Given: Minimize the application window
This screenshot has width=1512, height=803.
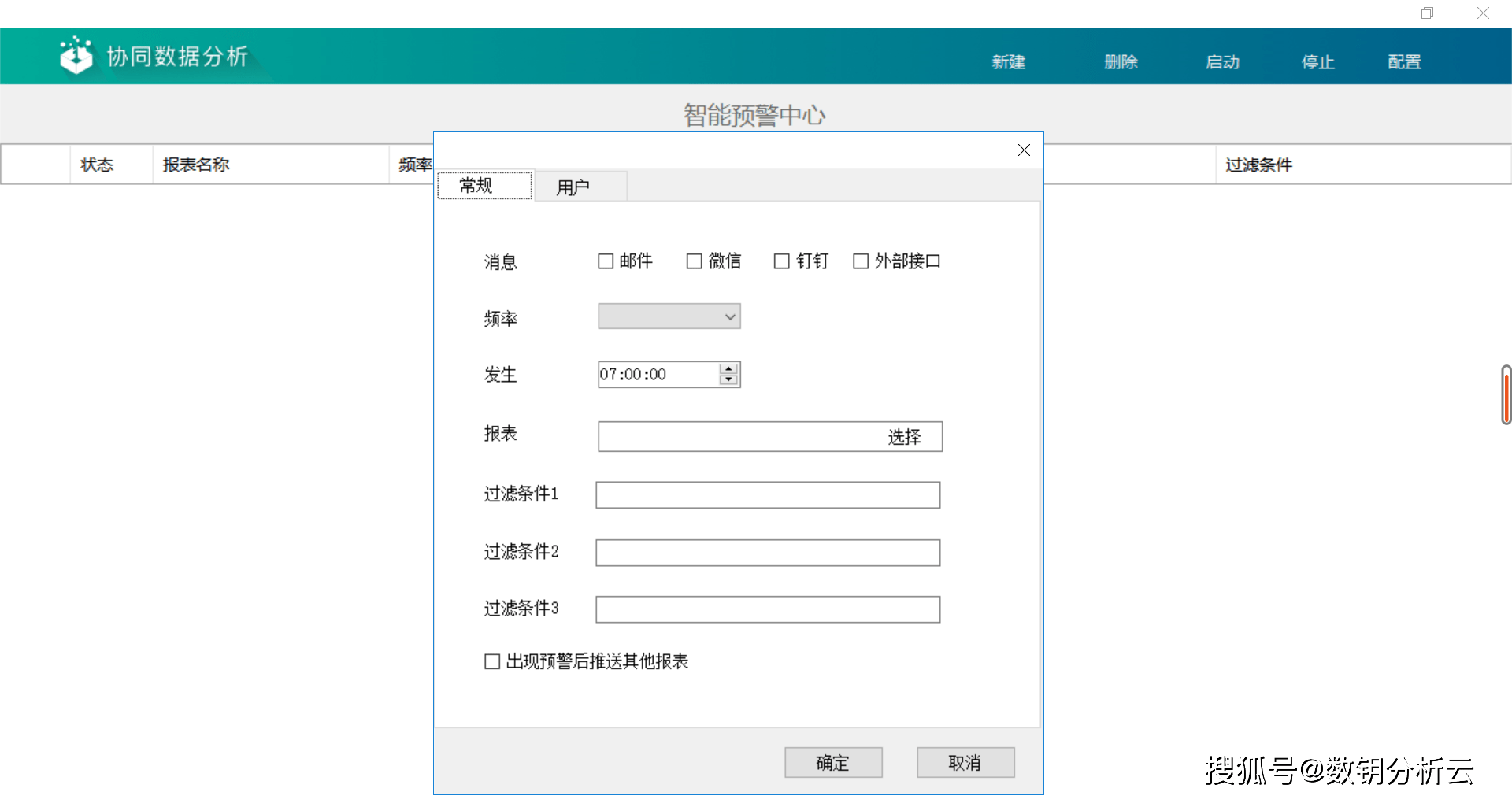Looking at the screenshot, I should pyautogui.click(x=1373, y=13).
